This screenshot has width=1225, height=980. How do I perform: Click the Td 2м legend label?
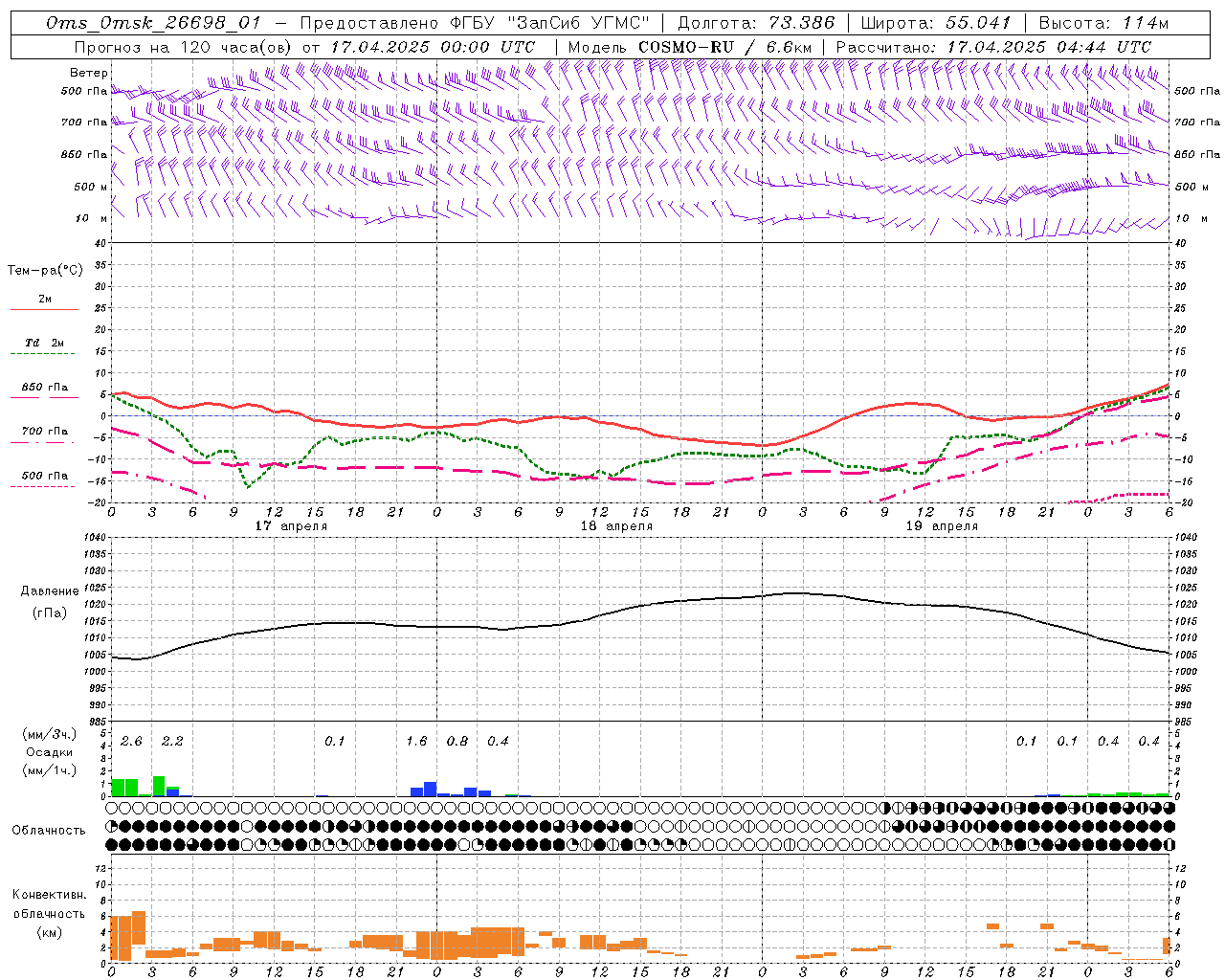pos(45,343)
